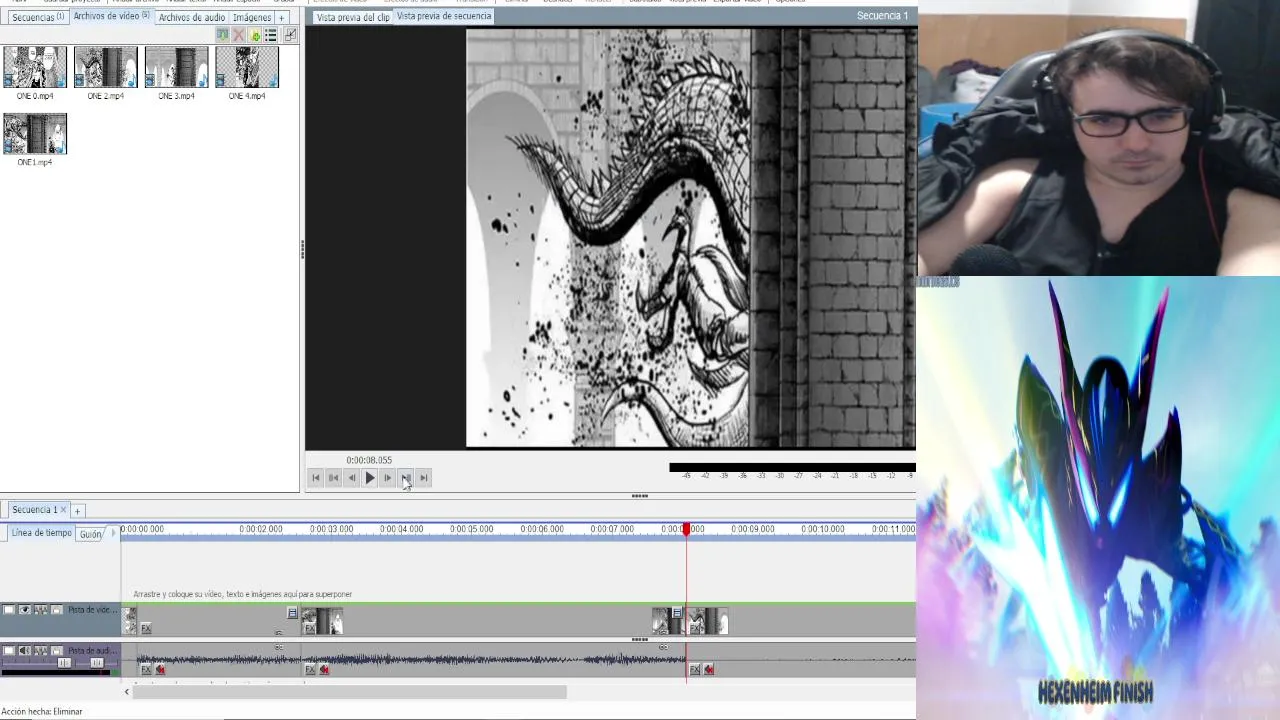Click red speaker icon on first audio clip
This screenshot has width=1280, height=720.
[x=160, y=669]
